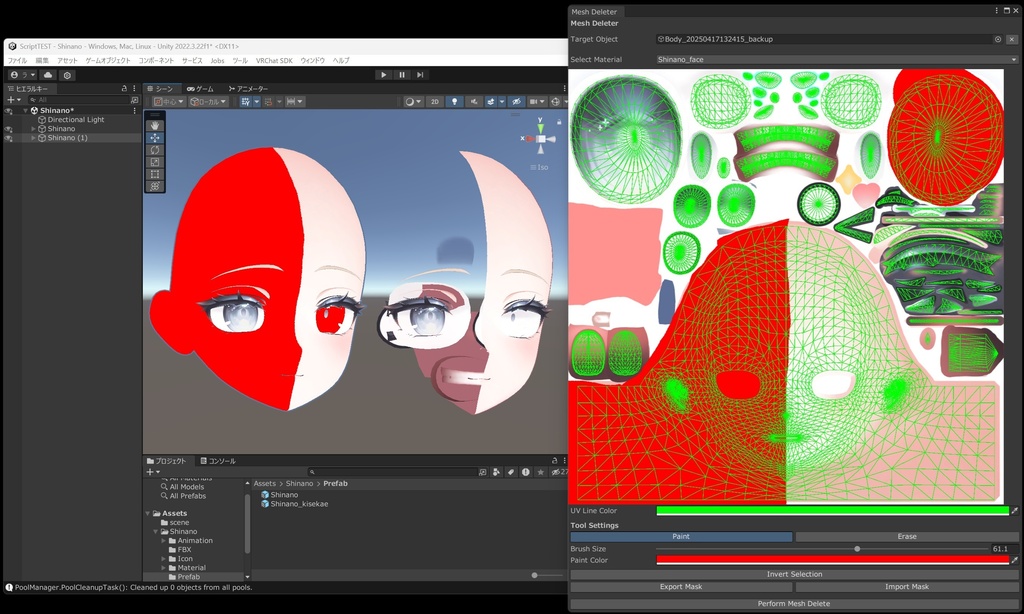
Task: Toggle visibility of Shinano (1) object
Action: (x=8, y=138)
